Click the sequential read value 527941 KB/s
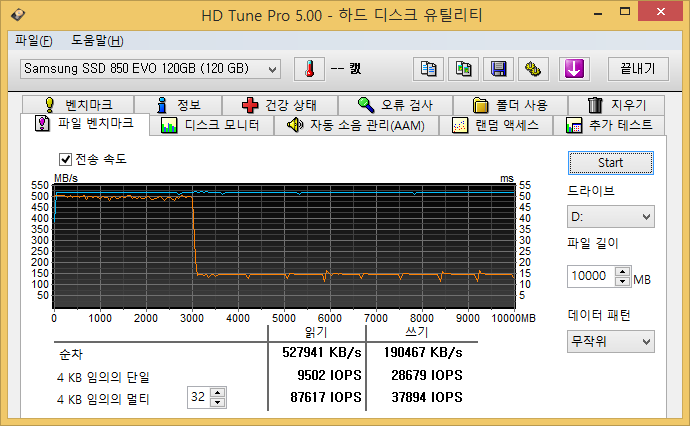This screenshot has width=690, height=426. 322,353
